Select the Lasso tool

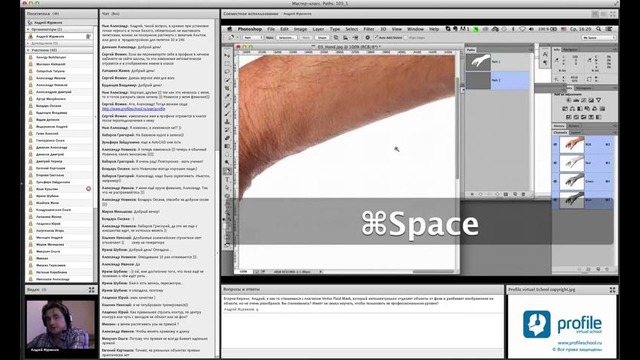(x=227, y=72)
